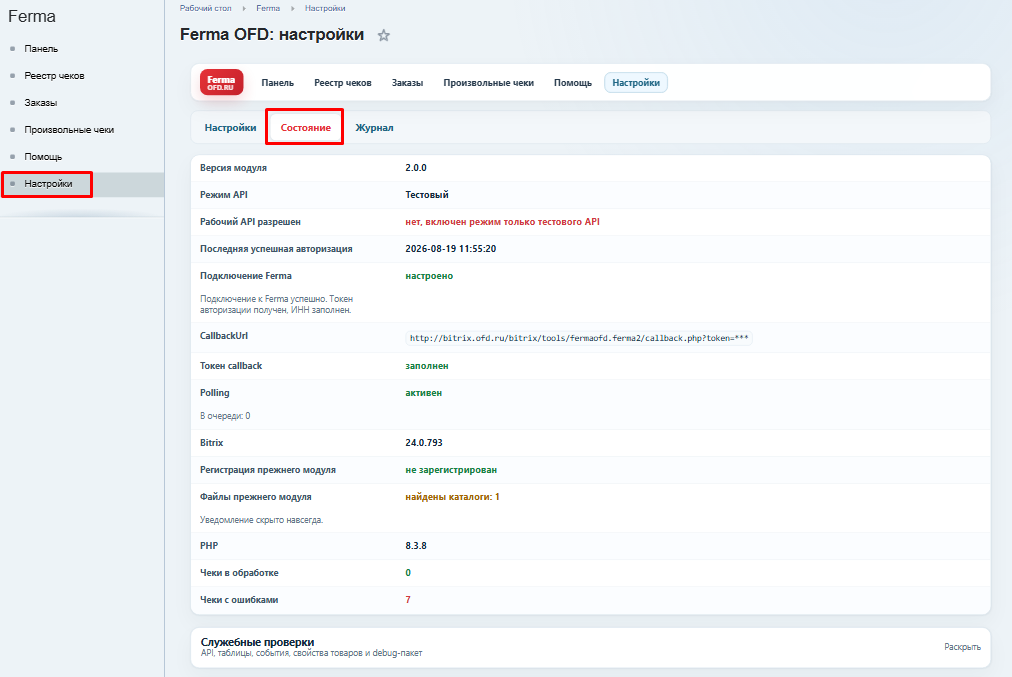Open Реестр чеков in the left sidebar

click(x=54, y=76)
